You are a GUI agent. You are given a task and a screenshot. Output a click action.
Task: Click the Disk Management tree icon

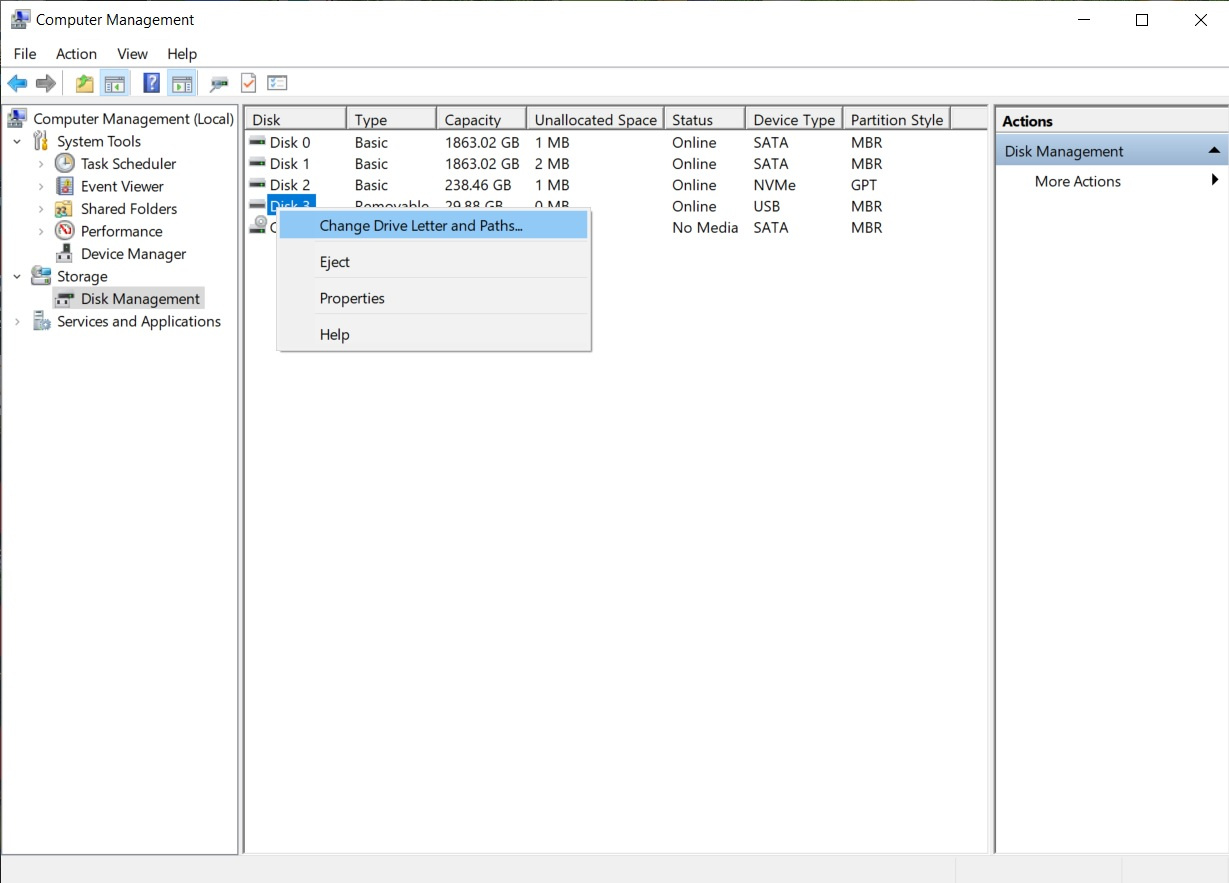pyautogui.click(x=65, y=299)
